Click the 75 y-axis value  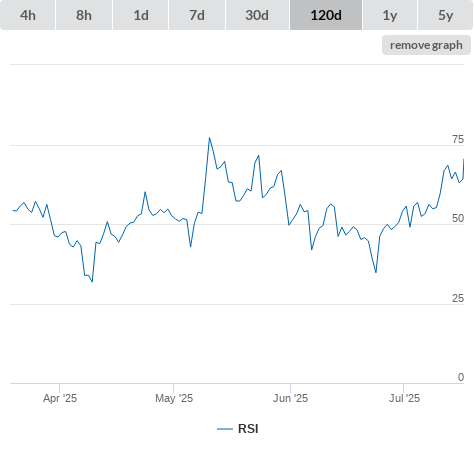coord(458,139)
